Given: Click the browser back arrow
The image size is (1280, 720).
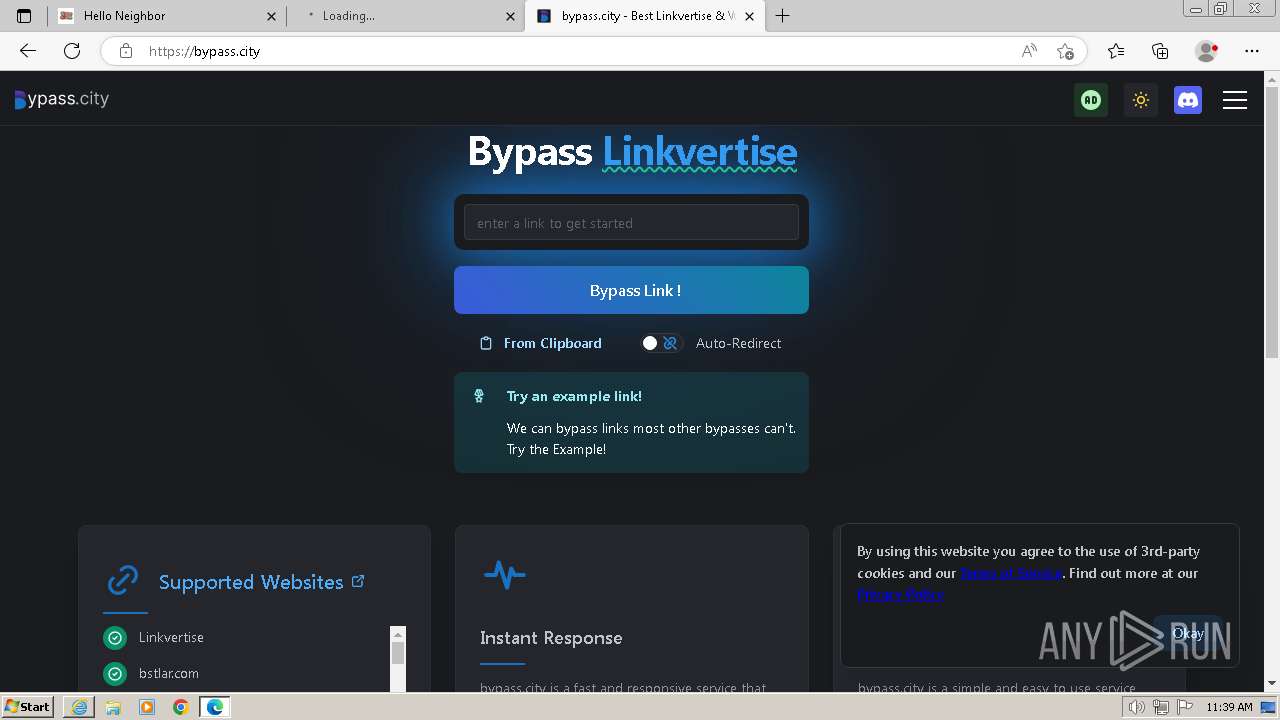Looking at the screenshot, I should pyautogui.click(x=28, y=51).
